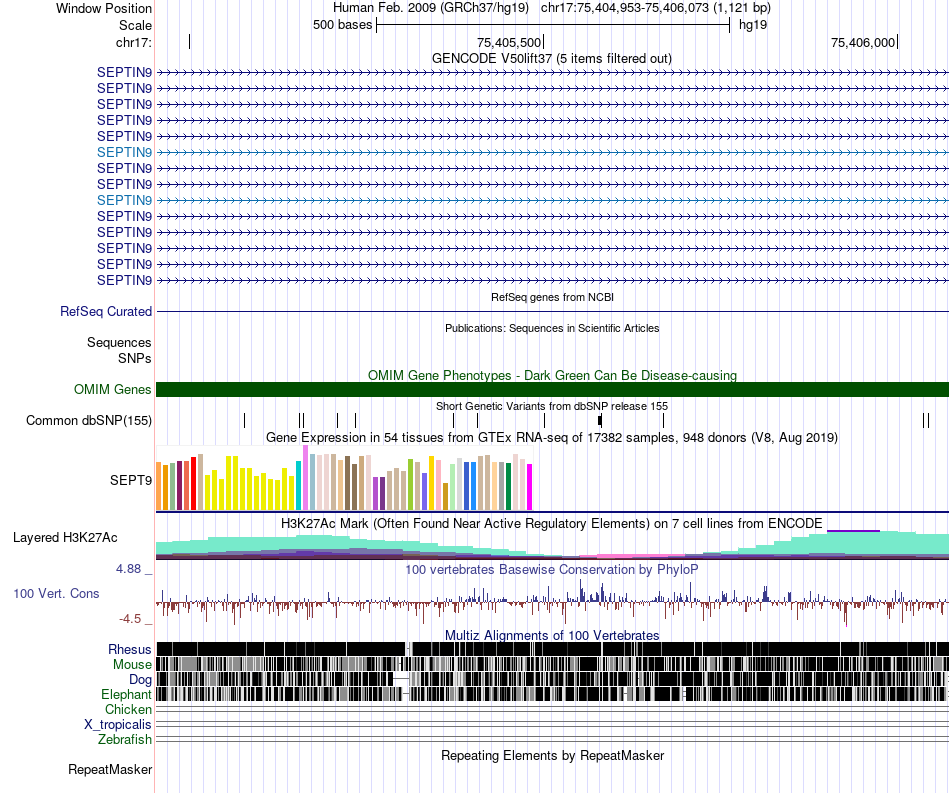This screenshot has height=793, width=950.
Task: Click the 75,406,000 coordinate marker
Action: (864, 42)
